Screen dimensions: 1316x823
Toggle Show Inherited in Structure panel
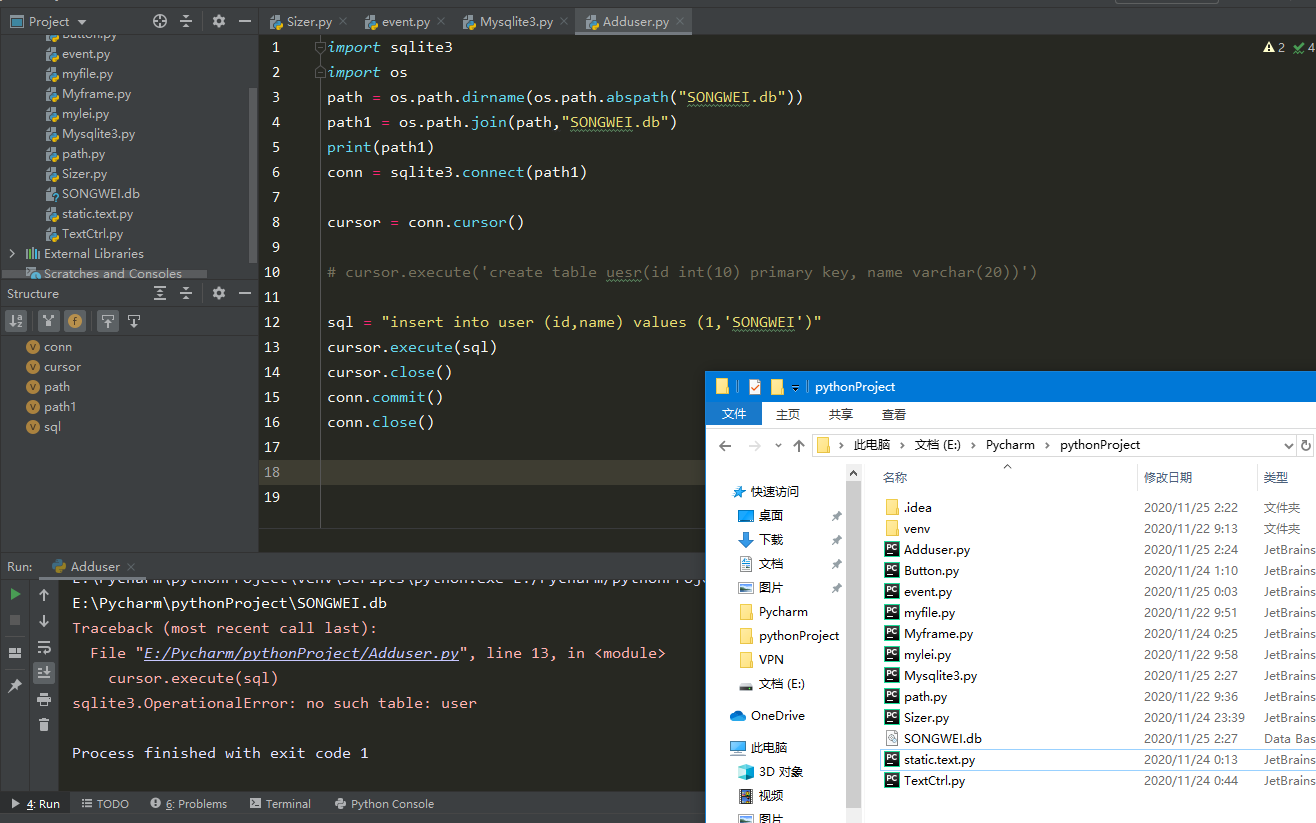coord(49,321)
